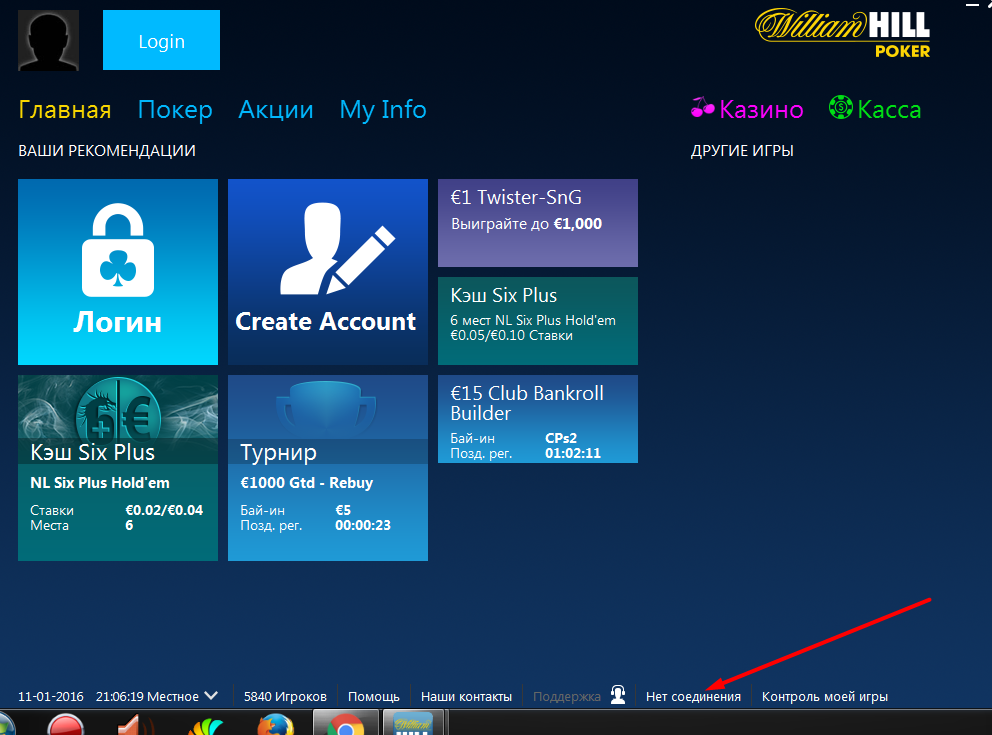Go to the My Info tab
Viewport: 992px width, 735px height.
(383, 109)
